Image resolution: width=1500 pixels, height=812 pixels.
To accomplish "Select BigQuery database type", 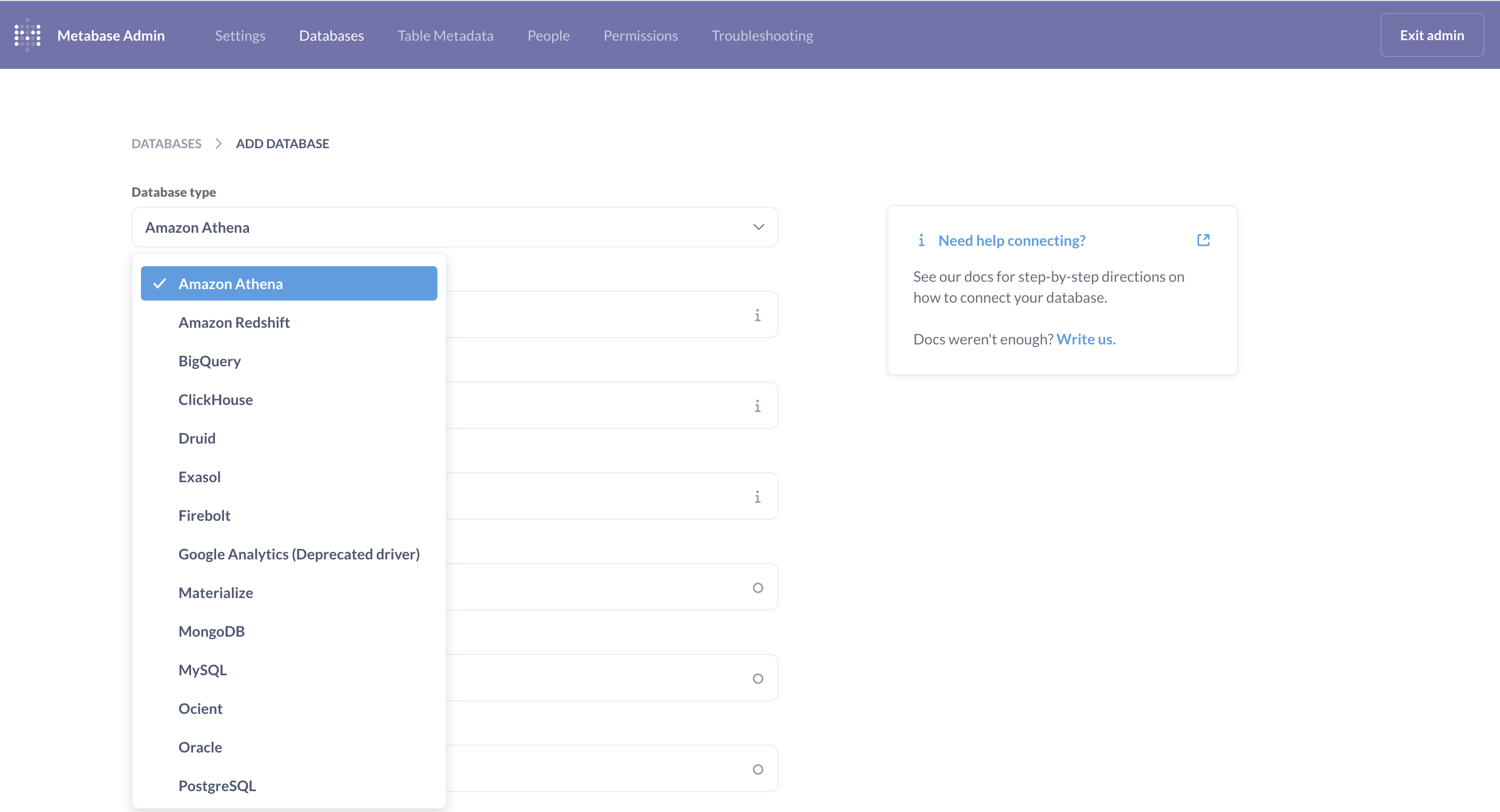I will tap(289, 361).
